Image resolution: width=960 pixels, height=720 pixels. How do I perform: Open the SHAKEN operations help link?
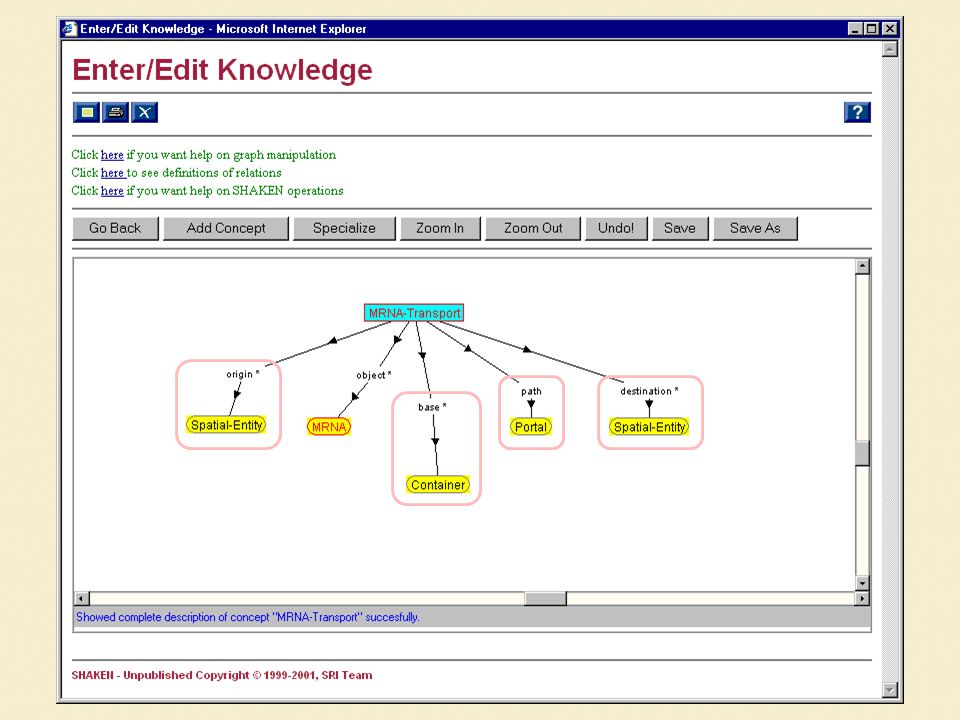pos(112,190)
